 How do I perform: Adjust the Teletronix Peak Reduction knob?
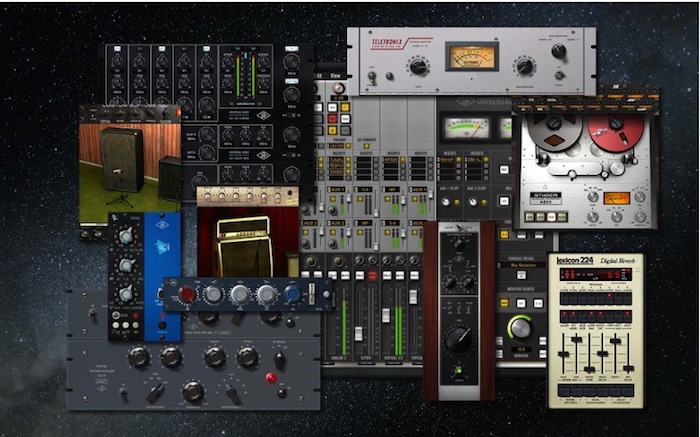tap(525, 67)
